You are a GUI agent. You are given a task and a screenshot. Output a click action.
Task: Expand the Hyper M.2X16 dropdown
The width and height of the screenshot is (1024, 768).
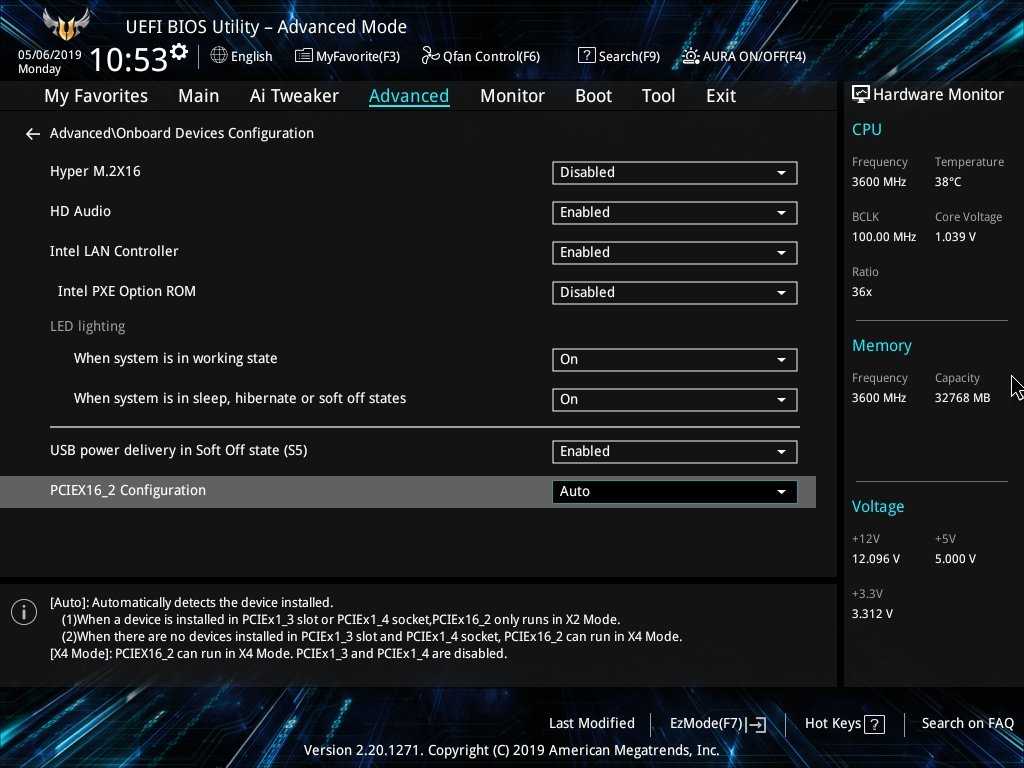pyautogui.click(x=674, y=172)
